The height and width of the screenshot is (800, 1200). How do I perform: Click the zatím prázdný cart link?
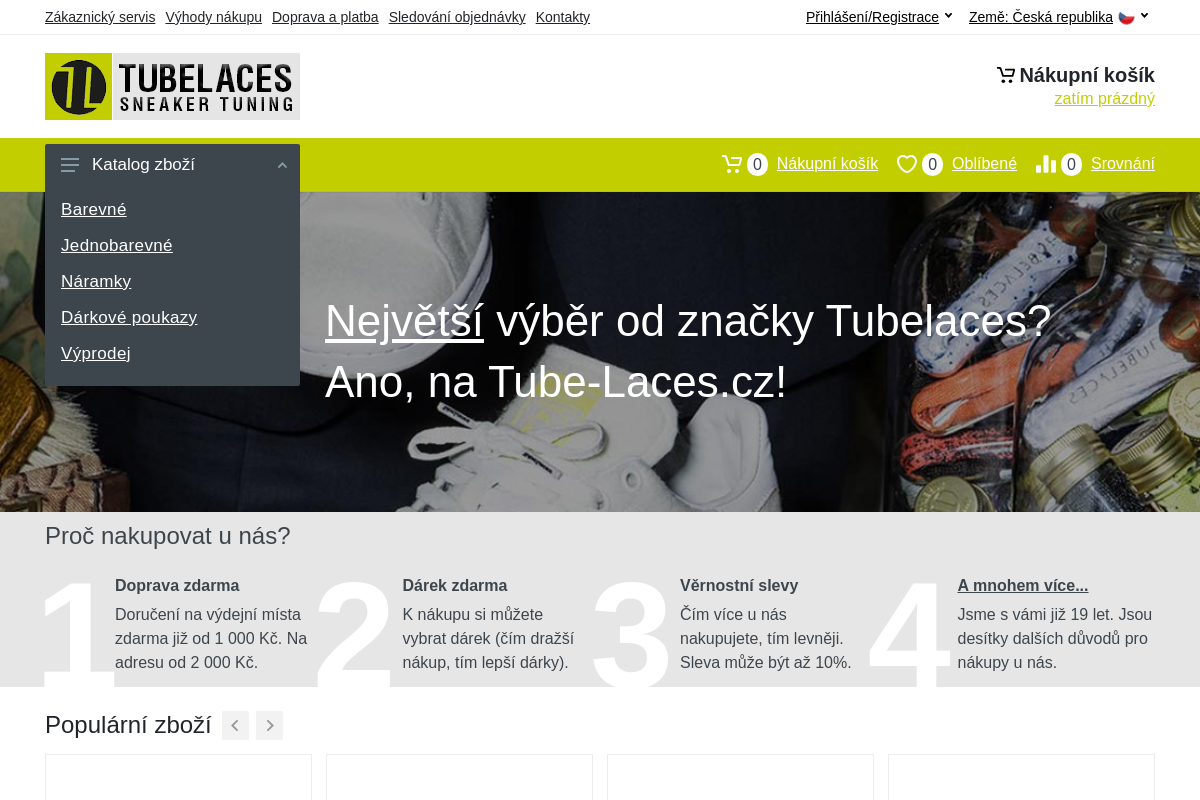coord(1104,98)
